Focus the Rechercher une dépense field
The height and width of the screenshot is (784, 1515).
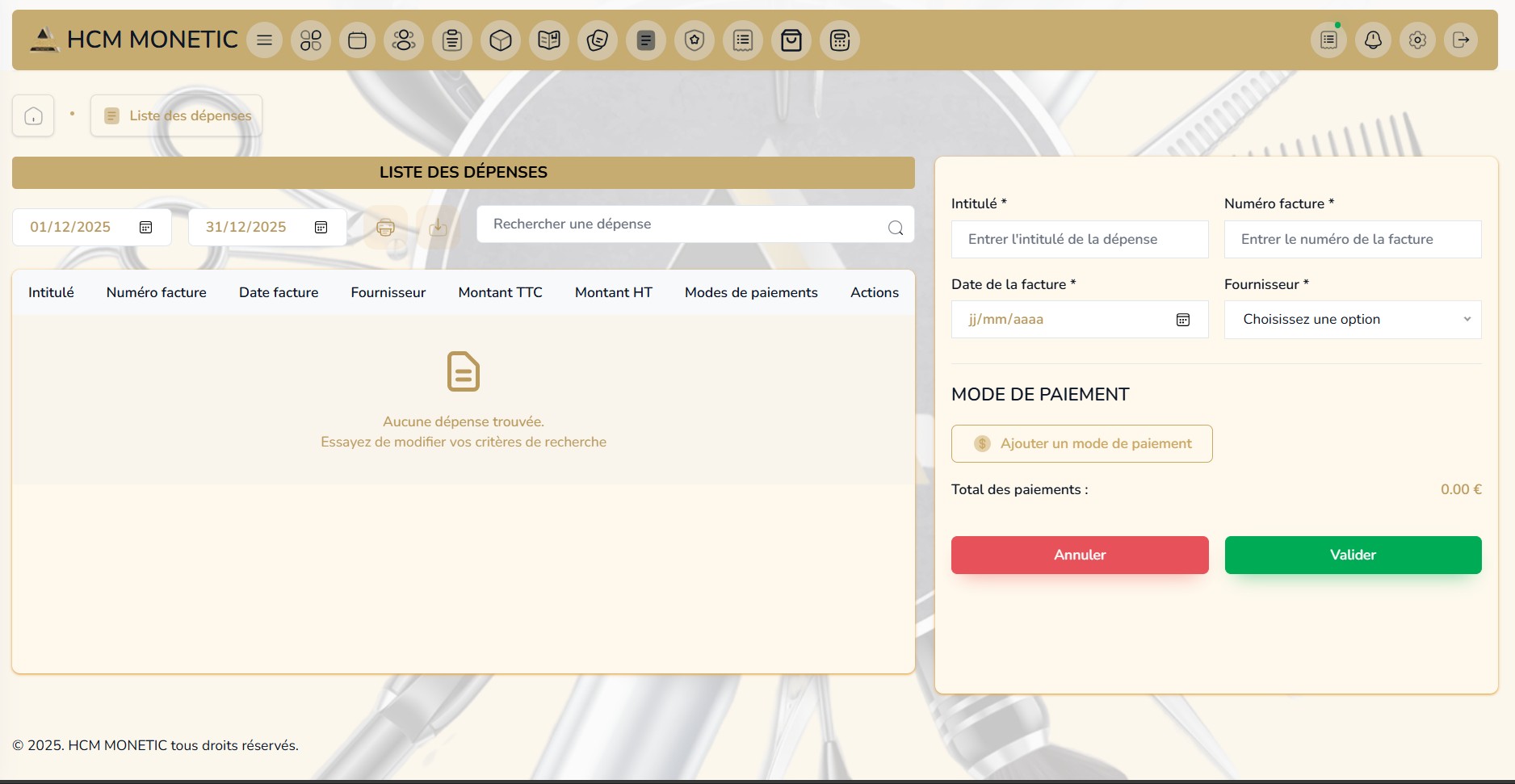tap(686, 224)
